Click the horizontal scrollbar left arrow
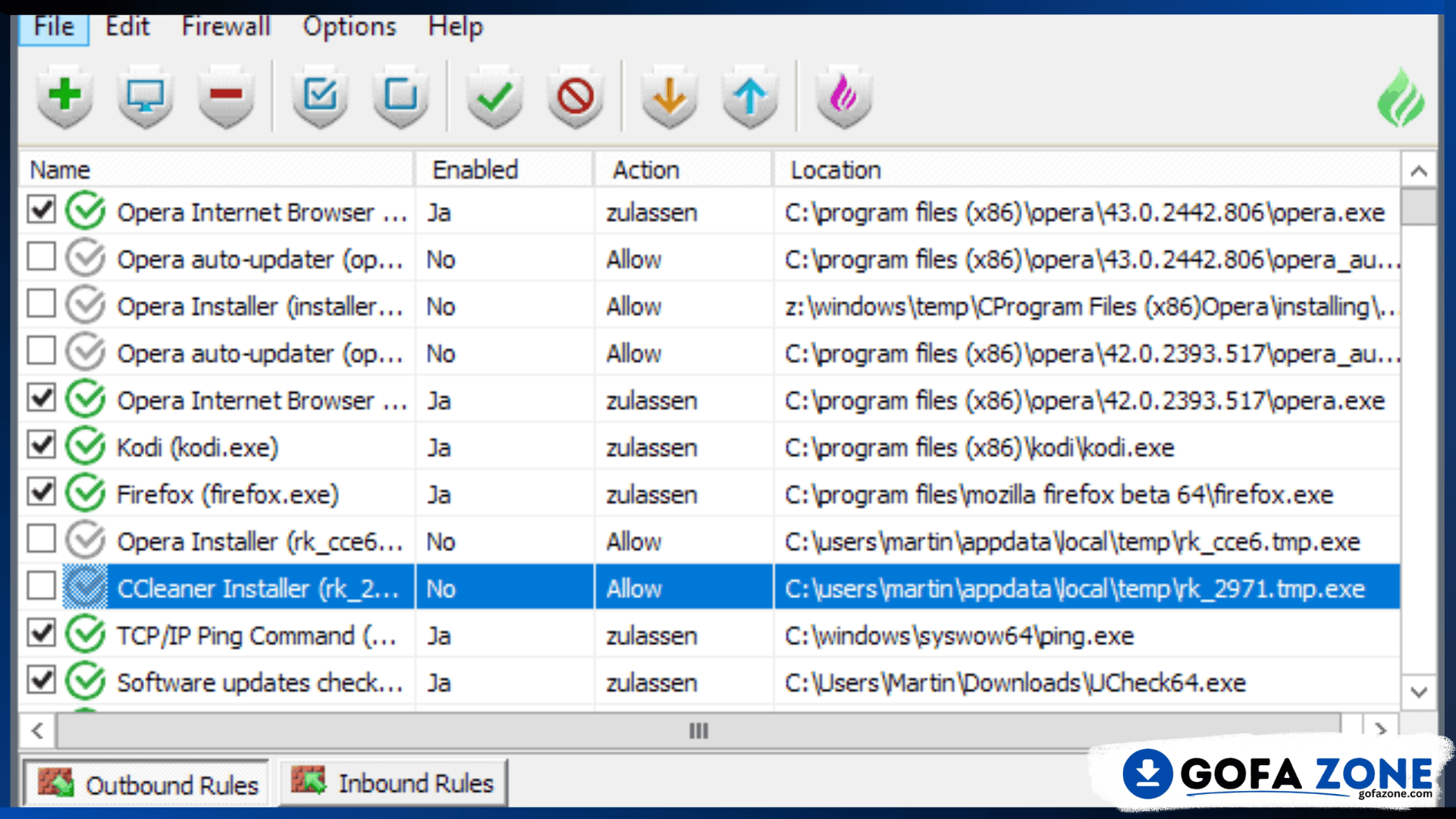This screenshot has width=1456, height=819. pos(37,730)
